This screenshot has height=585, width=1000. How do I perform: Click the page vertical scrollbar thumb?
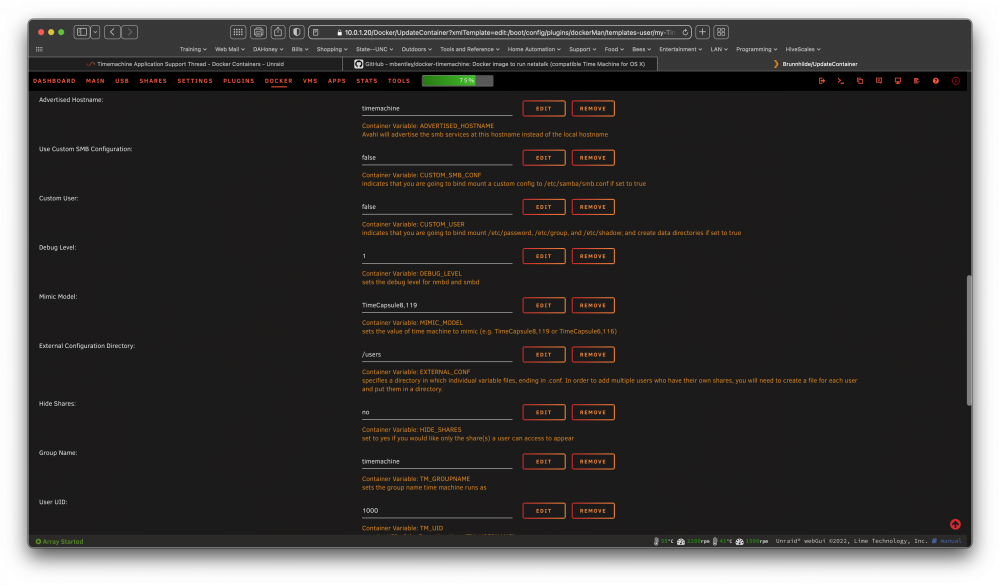tap(969, 340)
